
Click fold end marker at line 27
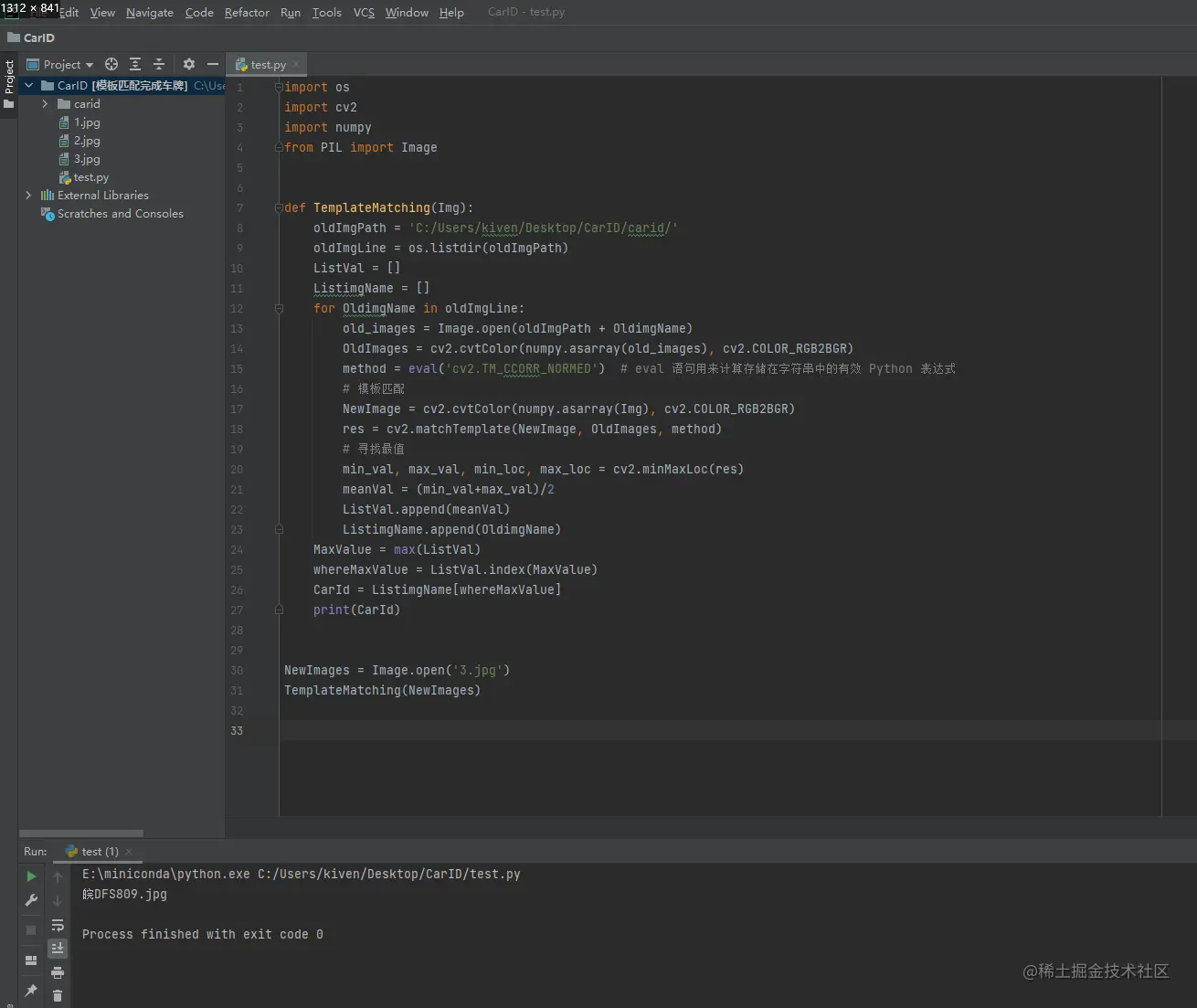coord(279,610)
